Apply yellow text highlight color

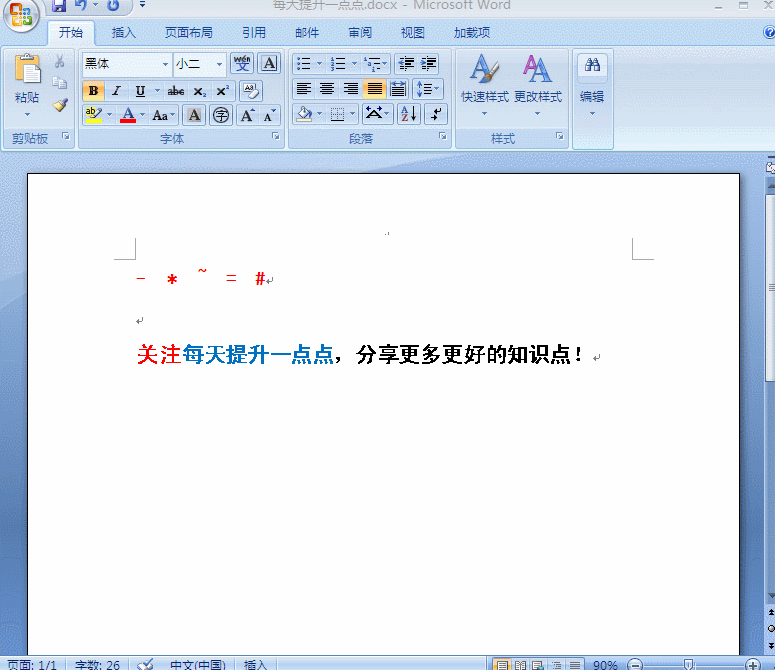(93, 115)
